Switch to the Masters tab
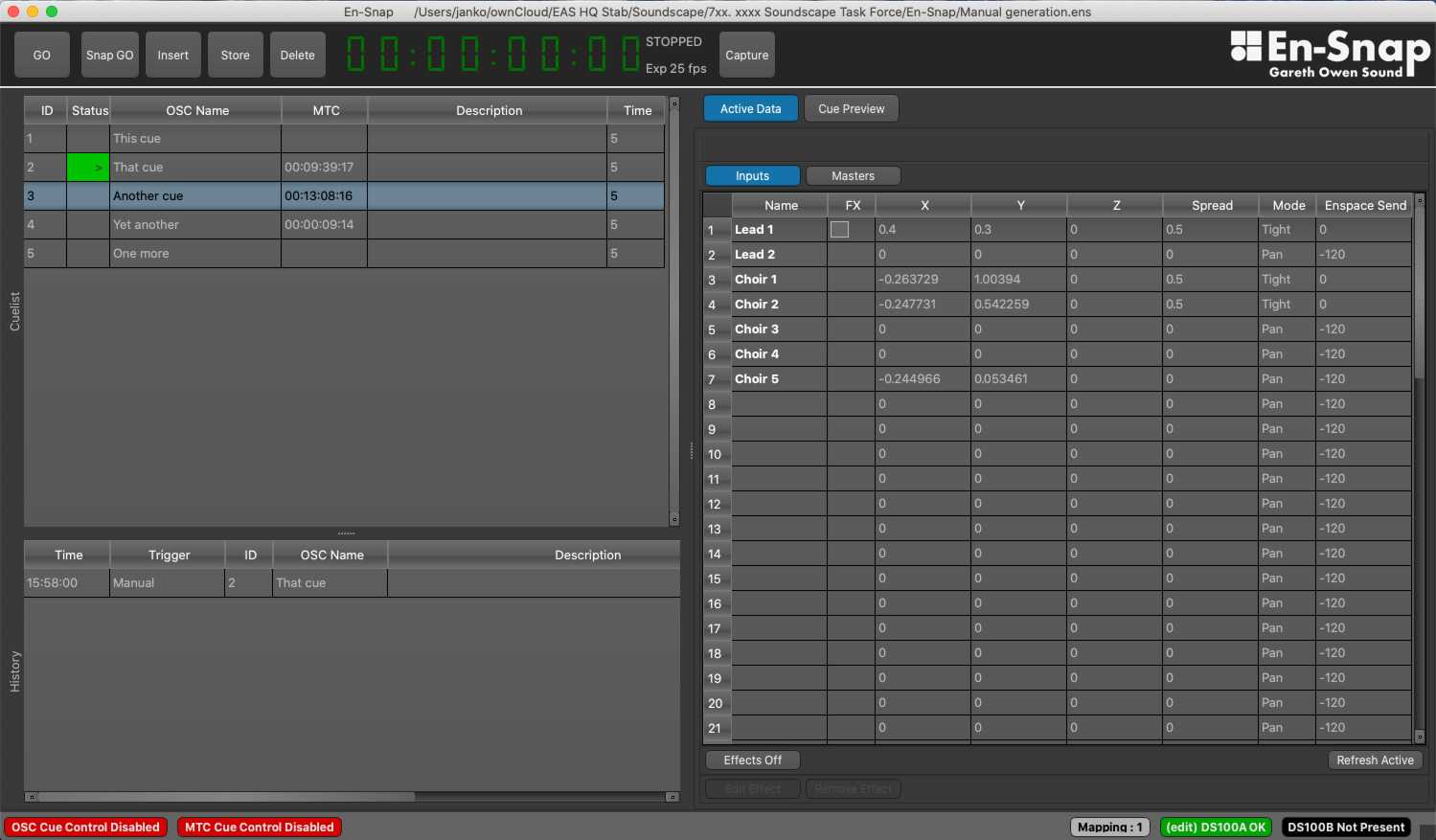Image resolution: width=1436 pixels, height=840 pixels. pos(853,175)
